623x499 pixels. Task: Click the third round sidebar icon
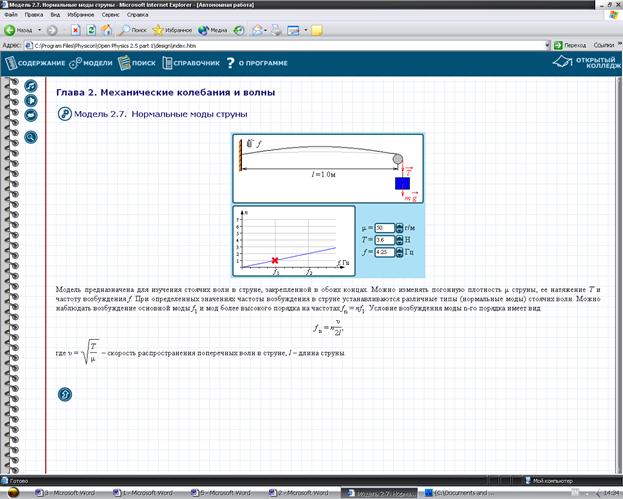coord(31,115)
